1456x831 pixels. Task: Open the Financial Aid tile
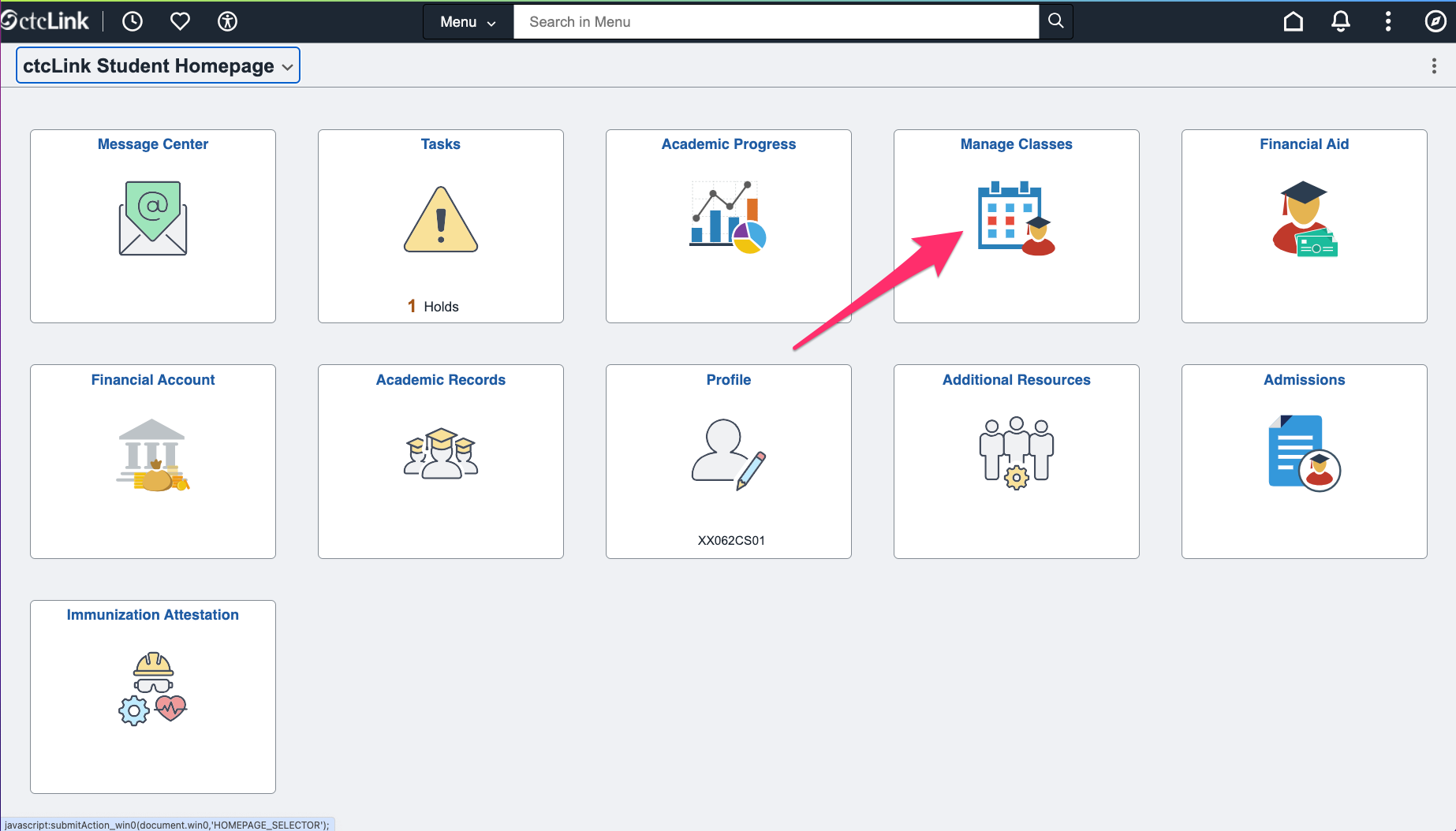tap(1305, 225)
